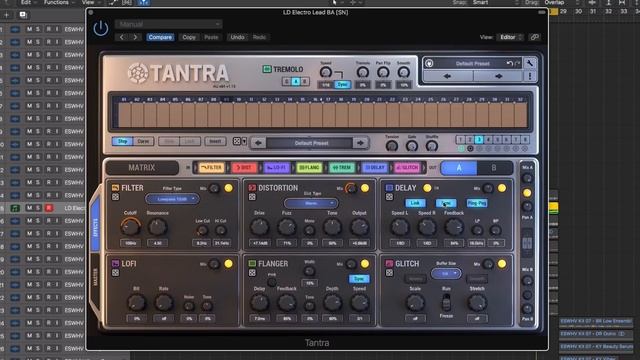This screenshot has width=640, height=360.
Task: Click the link chain icon in plugin header
Action: (x=534, y=37)
